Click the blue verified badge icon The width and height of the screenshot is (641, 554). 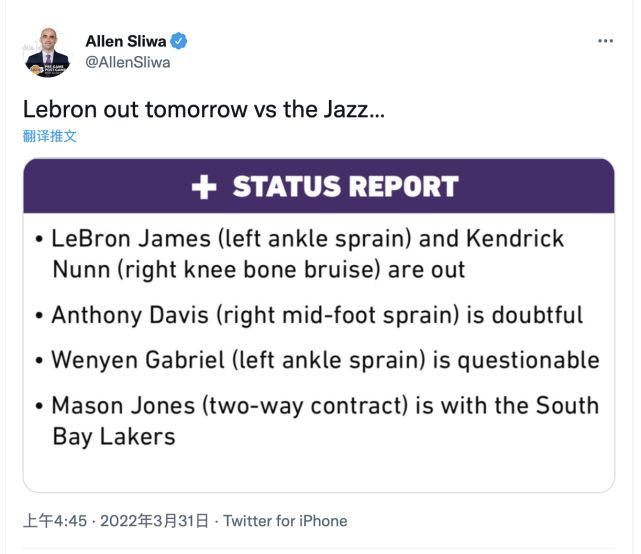click(x=179, y=41)
